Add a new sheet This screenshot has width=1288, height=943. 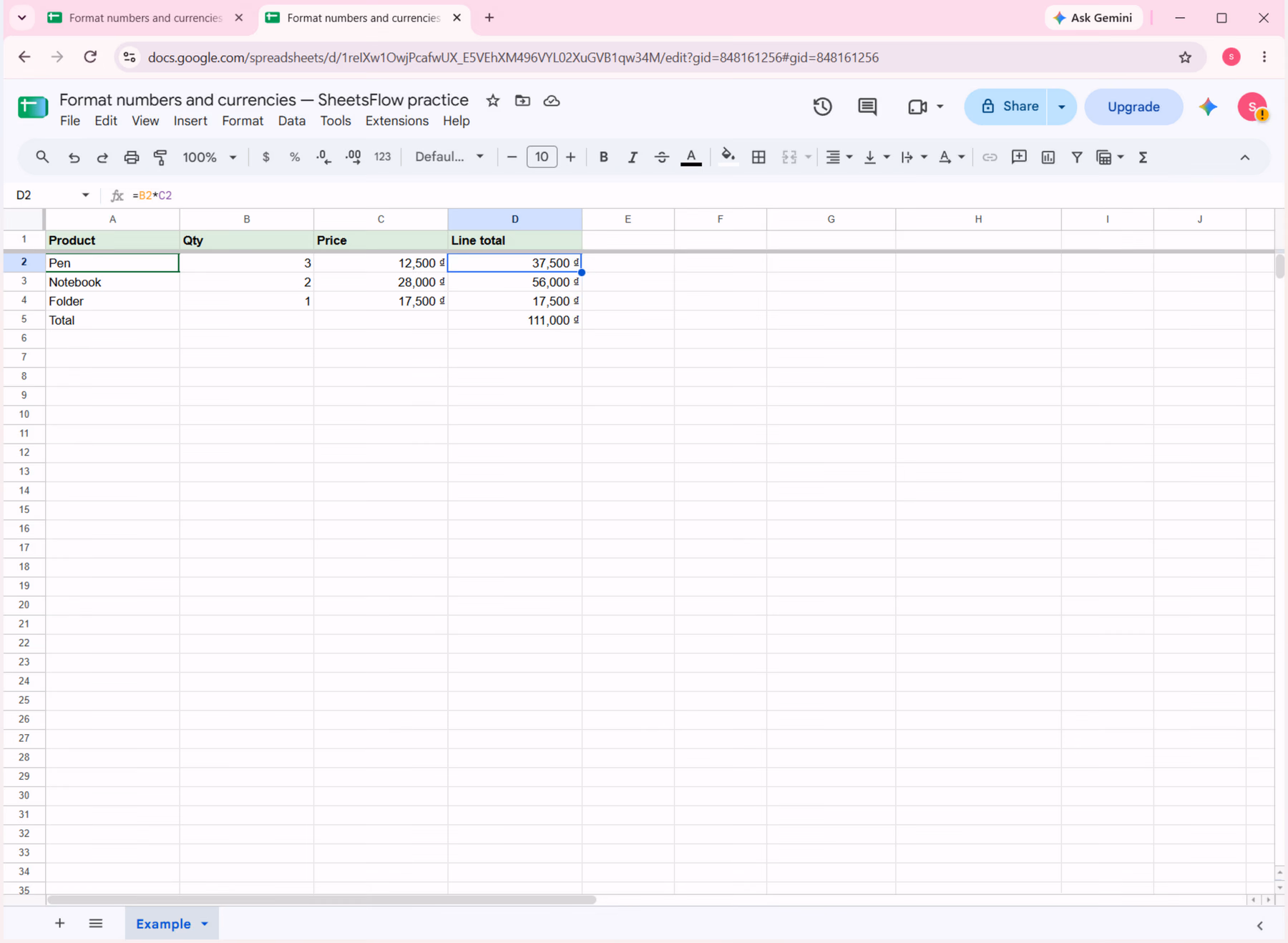(60, 924)
